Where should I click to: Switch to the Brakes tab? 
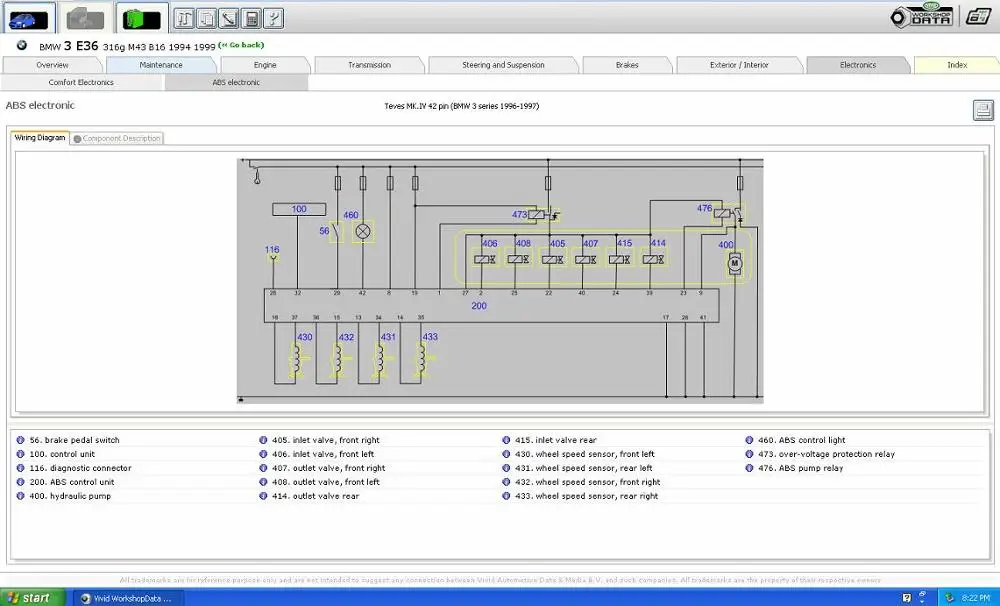click(627, 65)
